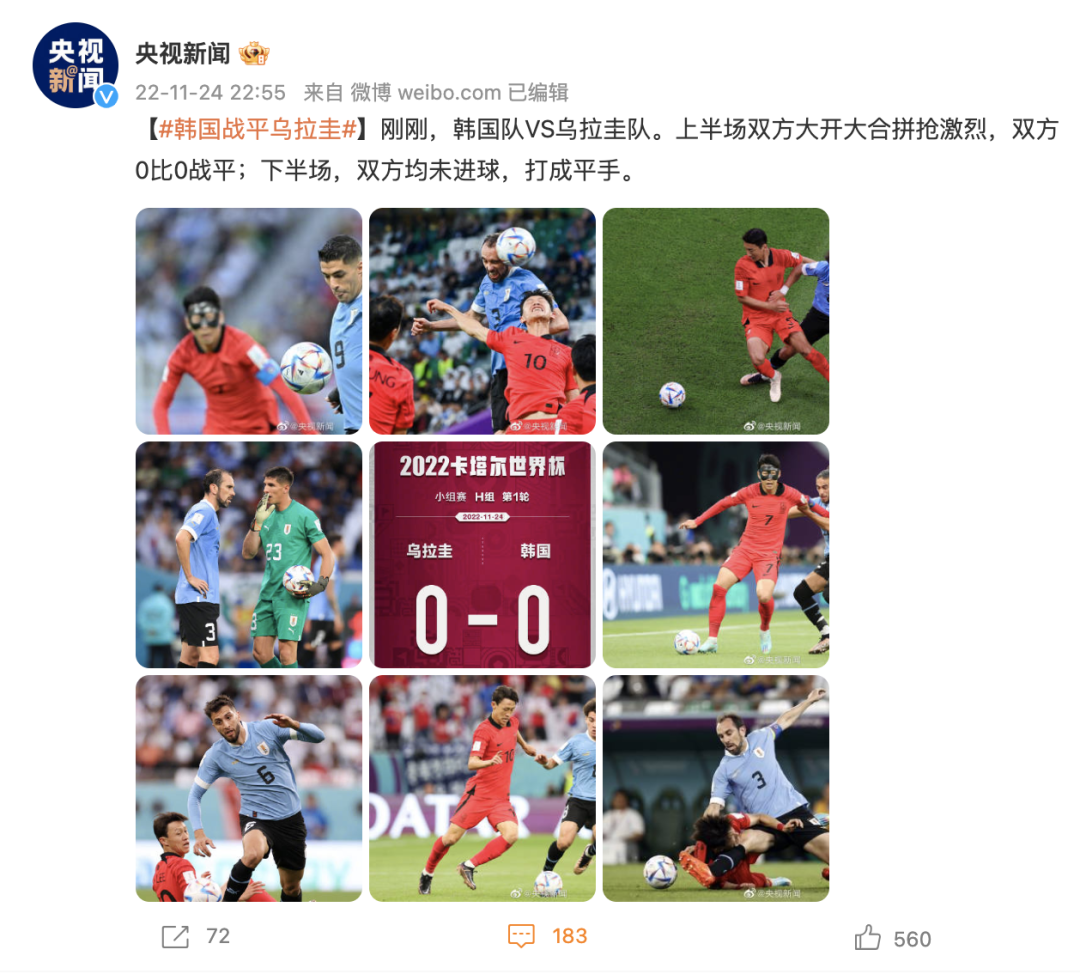Click the post timestamp 22-11-24 22:55
The width and height of the screenshot is (1080, 974).
(x=210, y=92)
